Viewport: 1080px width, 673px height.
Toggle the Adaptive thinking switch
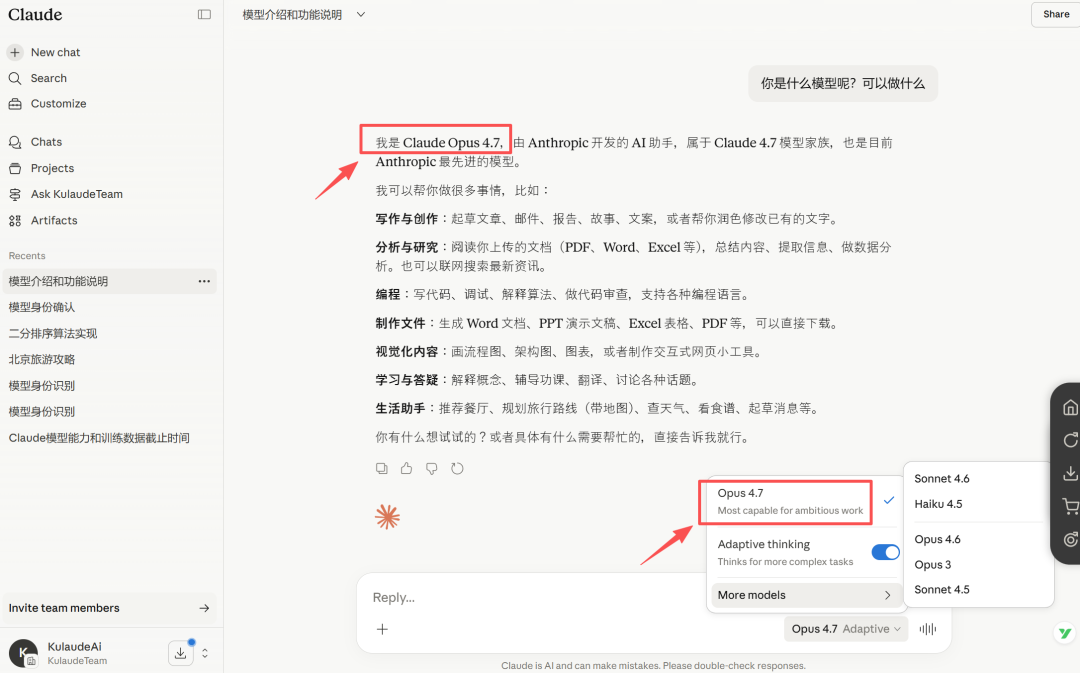coord(885,552)
